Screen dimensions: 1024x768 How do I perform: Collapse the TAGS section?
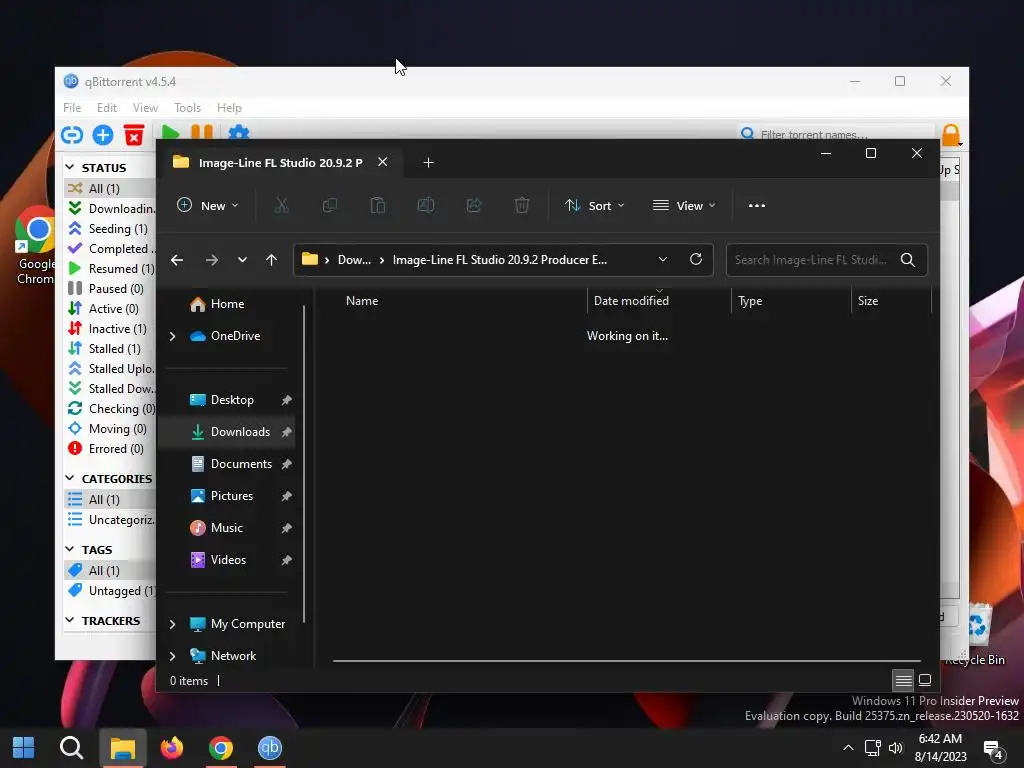tap(70, 549)
